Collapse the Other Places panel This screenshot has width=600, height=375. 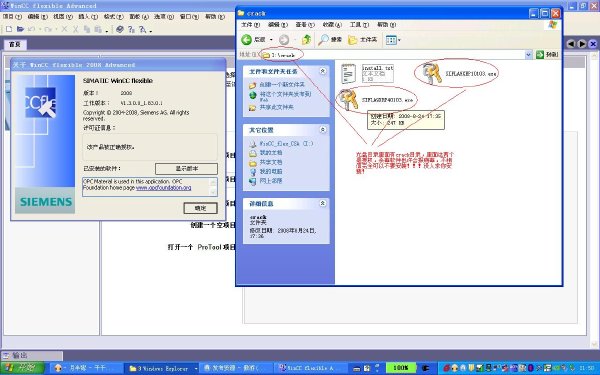point(323,130)
